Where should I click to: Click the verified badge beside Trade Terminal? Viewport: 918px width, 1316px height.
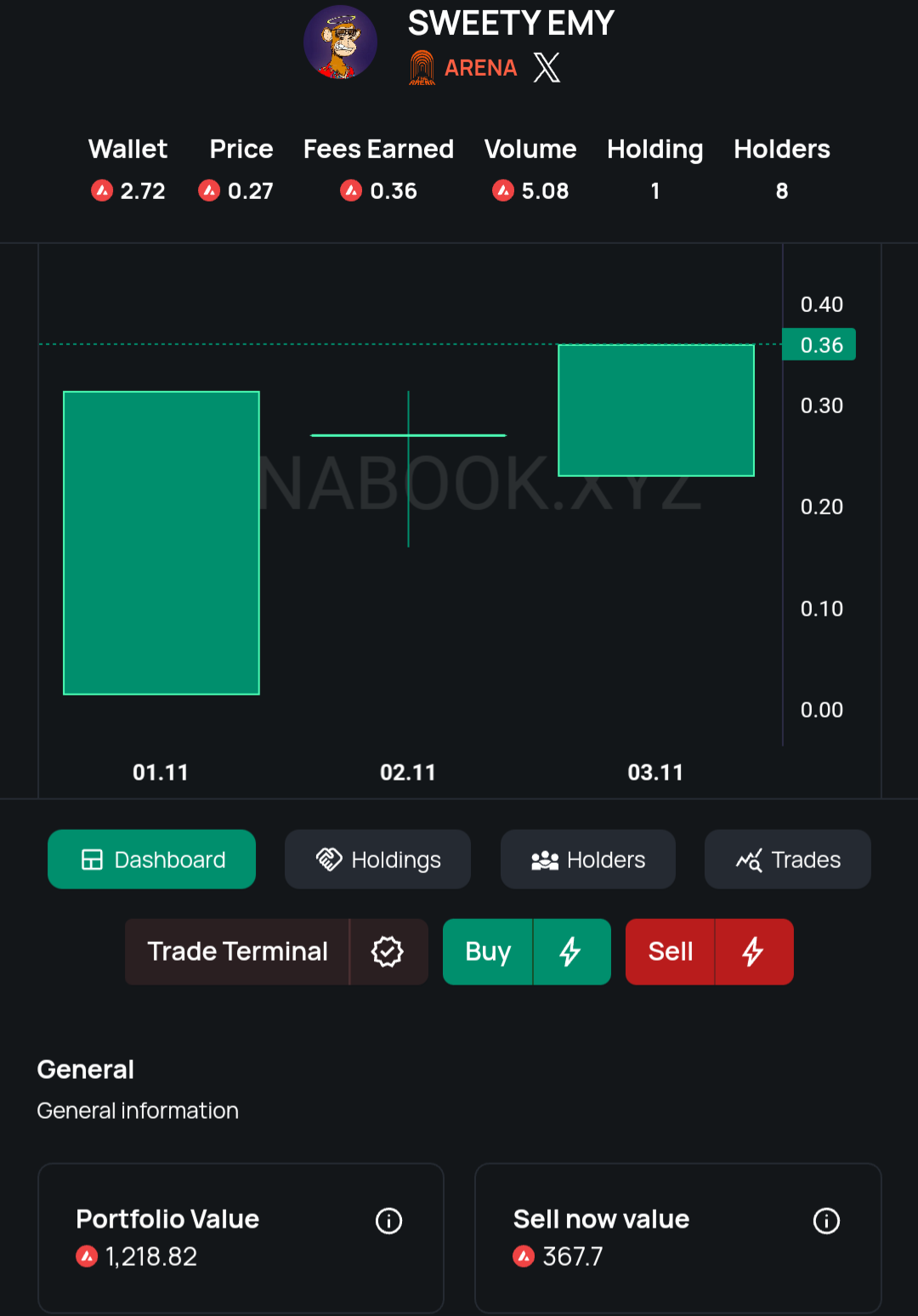click(x=388, y=951)
